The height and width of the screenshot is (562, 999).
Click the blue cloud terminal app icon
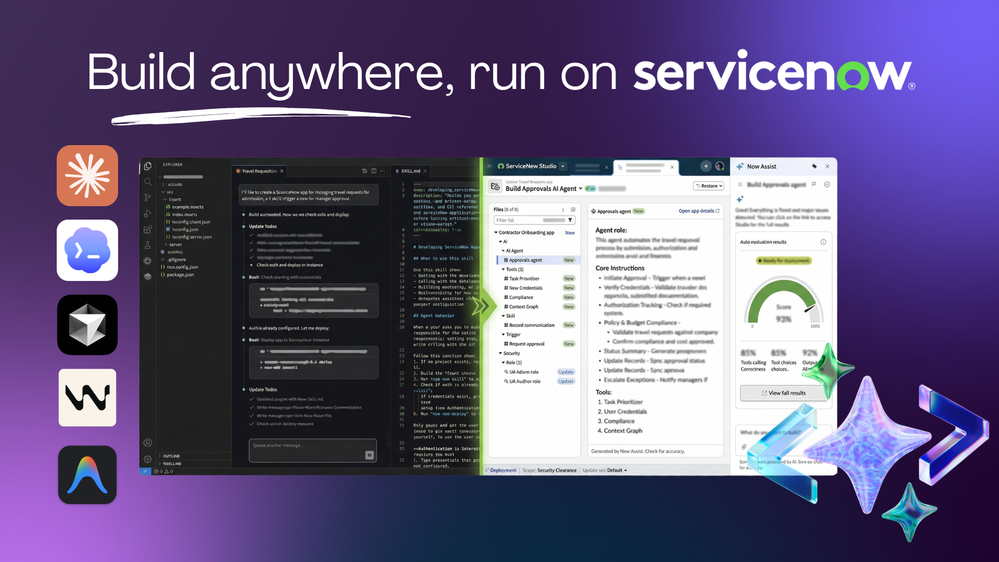87,250
